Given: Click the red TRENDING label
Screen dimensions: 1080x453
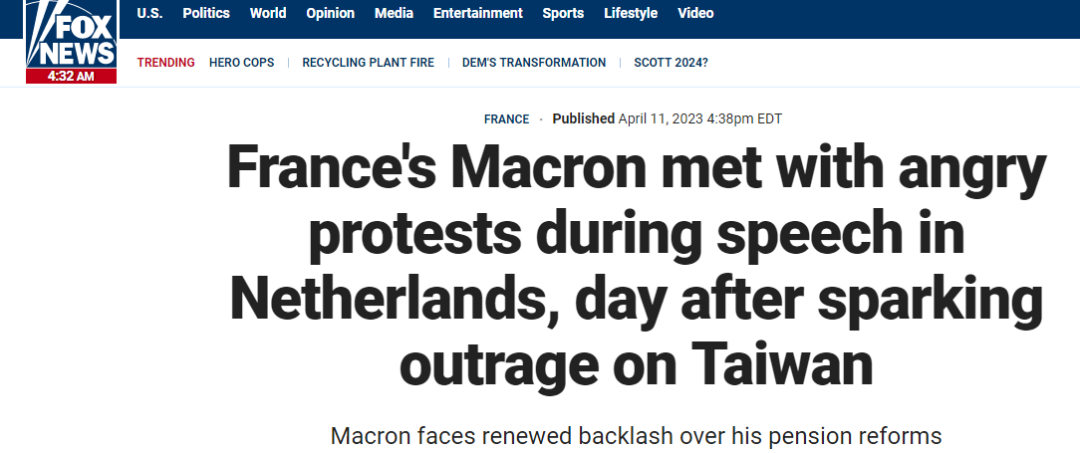Looking at the screenshot, I should [166, 62].
